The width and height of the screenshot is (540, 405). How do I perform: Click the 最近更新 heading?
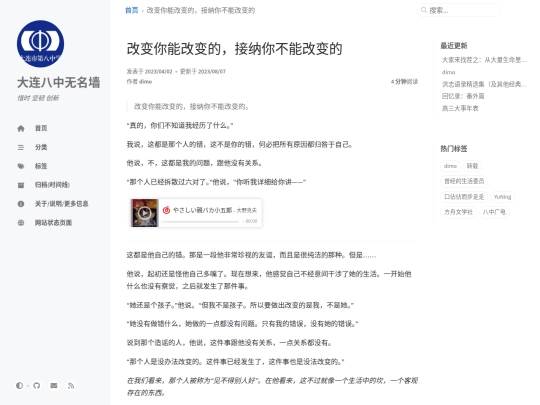pyautogui.click(x=454, y=45)
